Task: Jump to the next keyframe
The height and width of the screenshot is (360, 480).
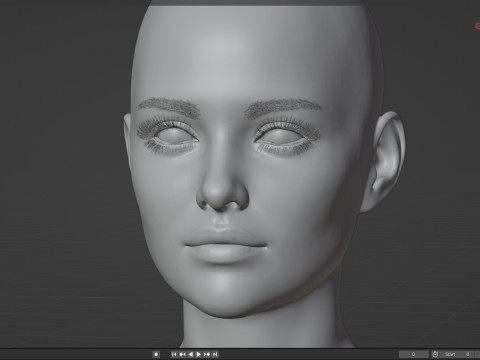Action: click(x=207, y=354)
